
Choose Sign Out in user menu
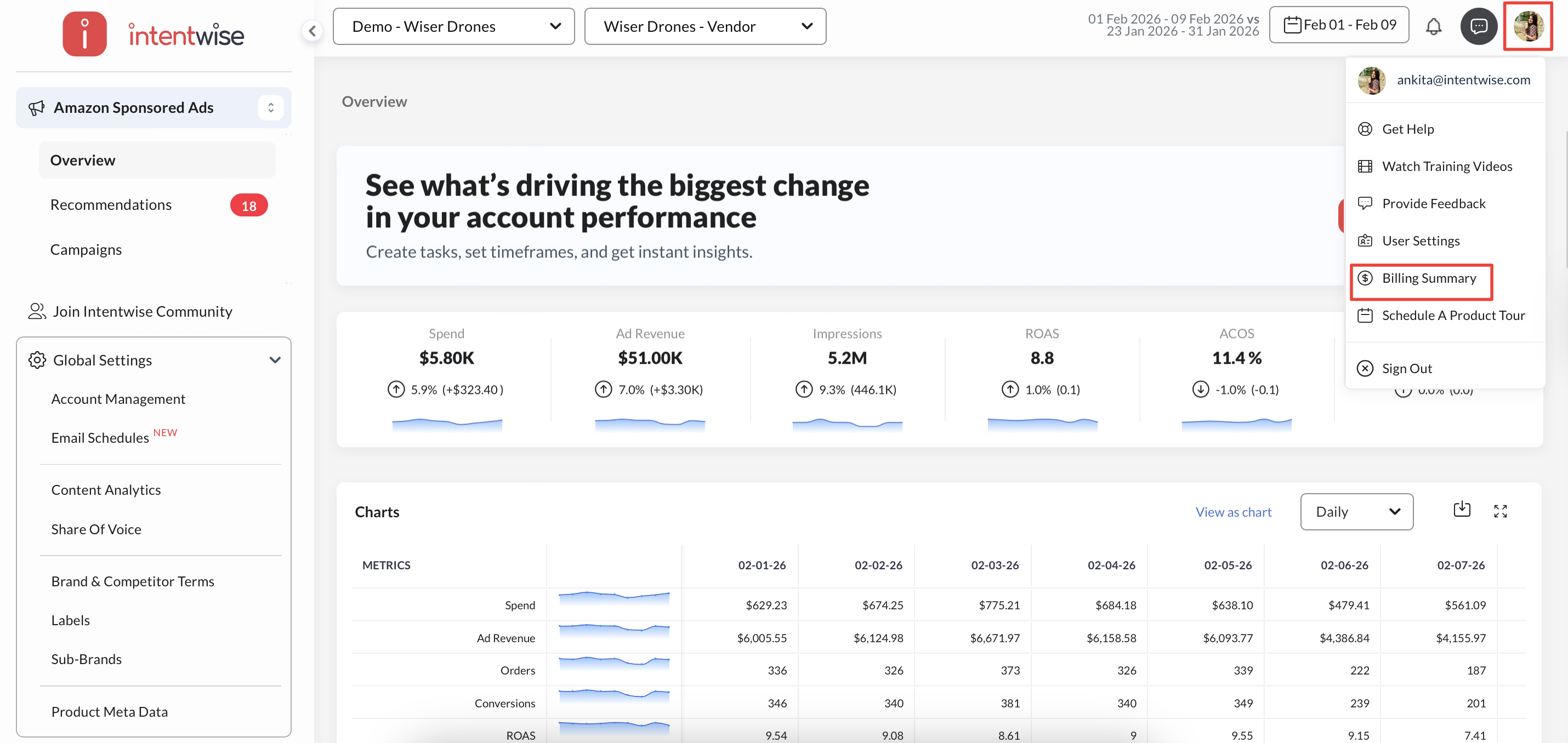click(1406, 368)
